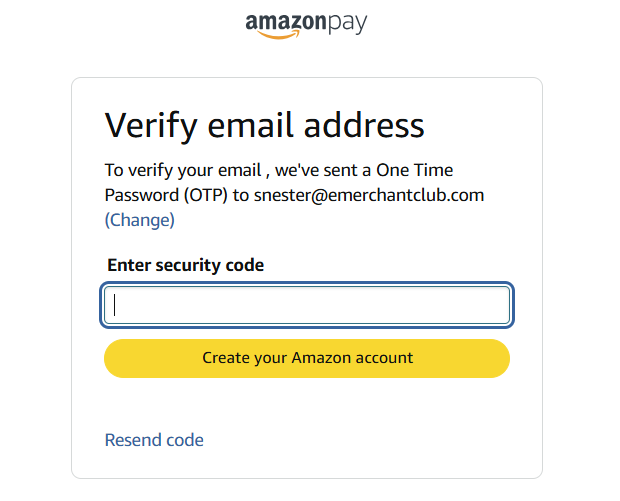The width and height of the screenshot is (620, 501).
Task: Place cursor in the OTP text box
Action: point(307,305)
